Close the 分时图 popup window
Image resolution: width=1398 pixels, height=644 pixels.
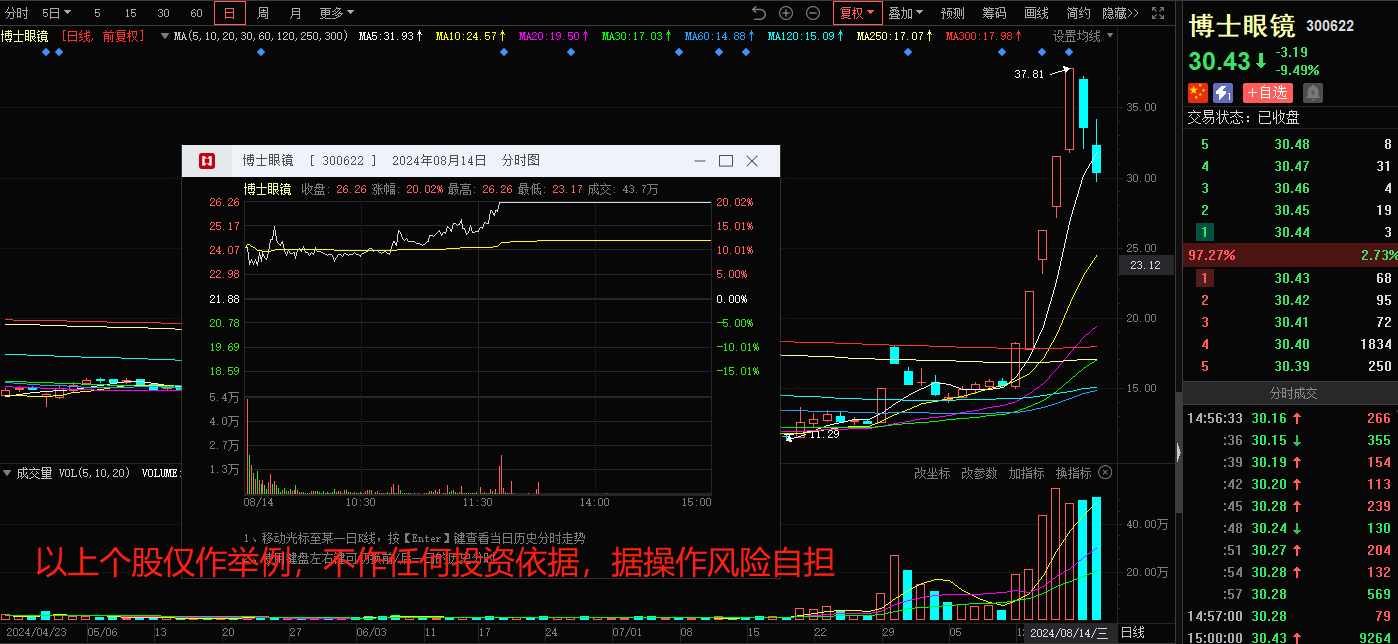[x=752, y=160]
